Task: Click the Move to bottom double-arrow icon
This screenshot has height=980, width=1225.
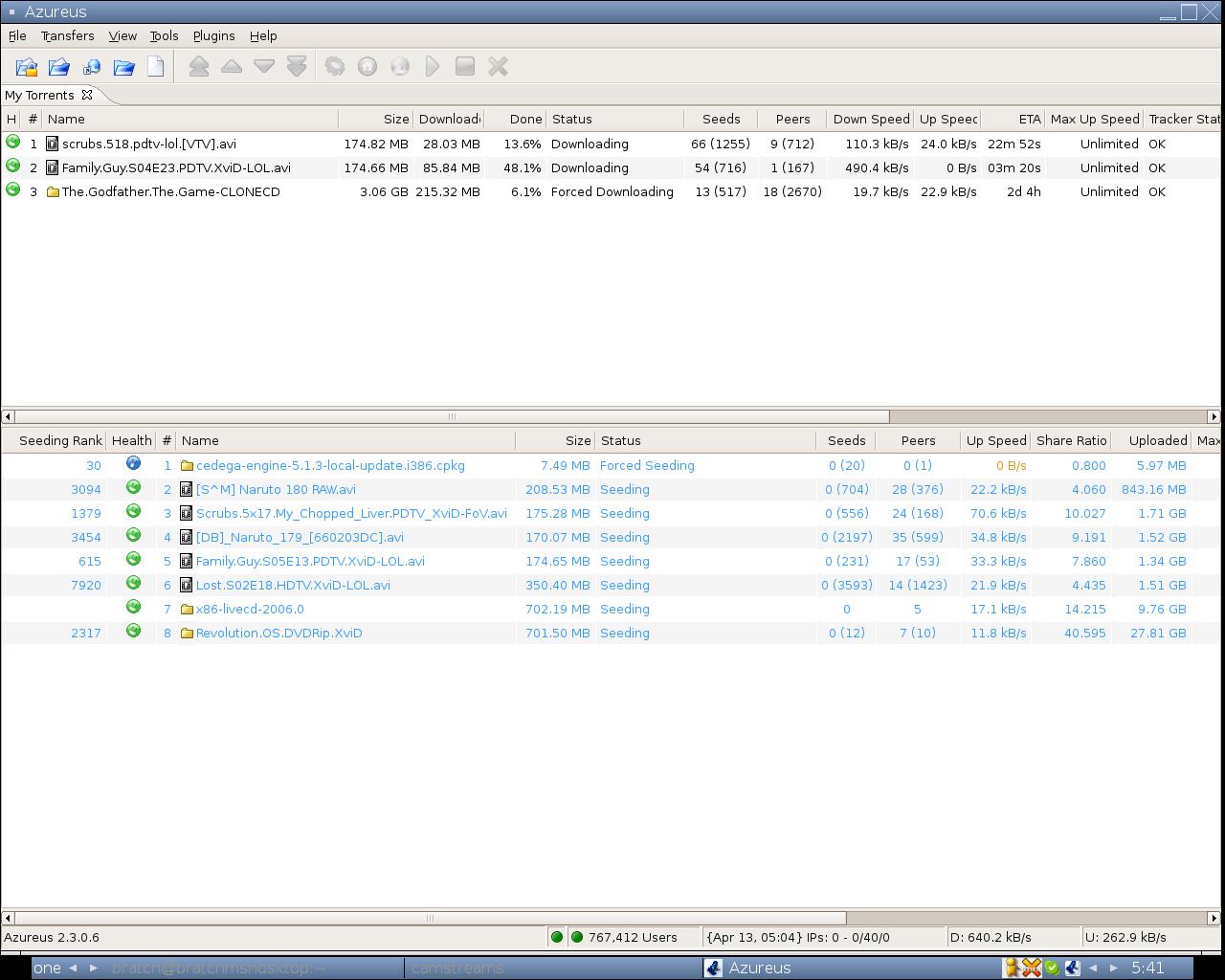Action: click(297, 67)
